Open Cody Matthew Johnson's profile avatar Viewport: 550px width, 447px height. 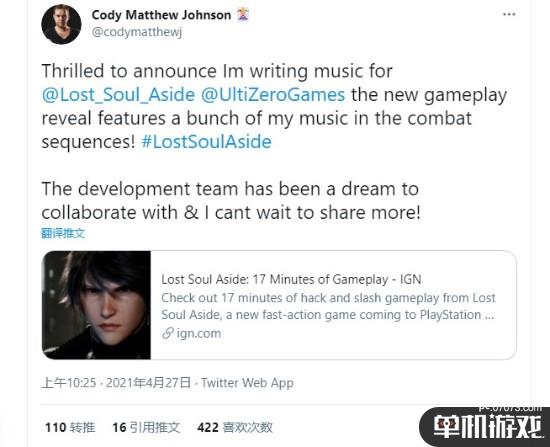(x=61, y=24)
